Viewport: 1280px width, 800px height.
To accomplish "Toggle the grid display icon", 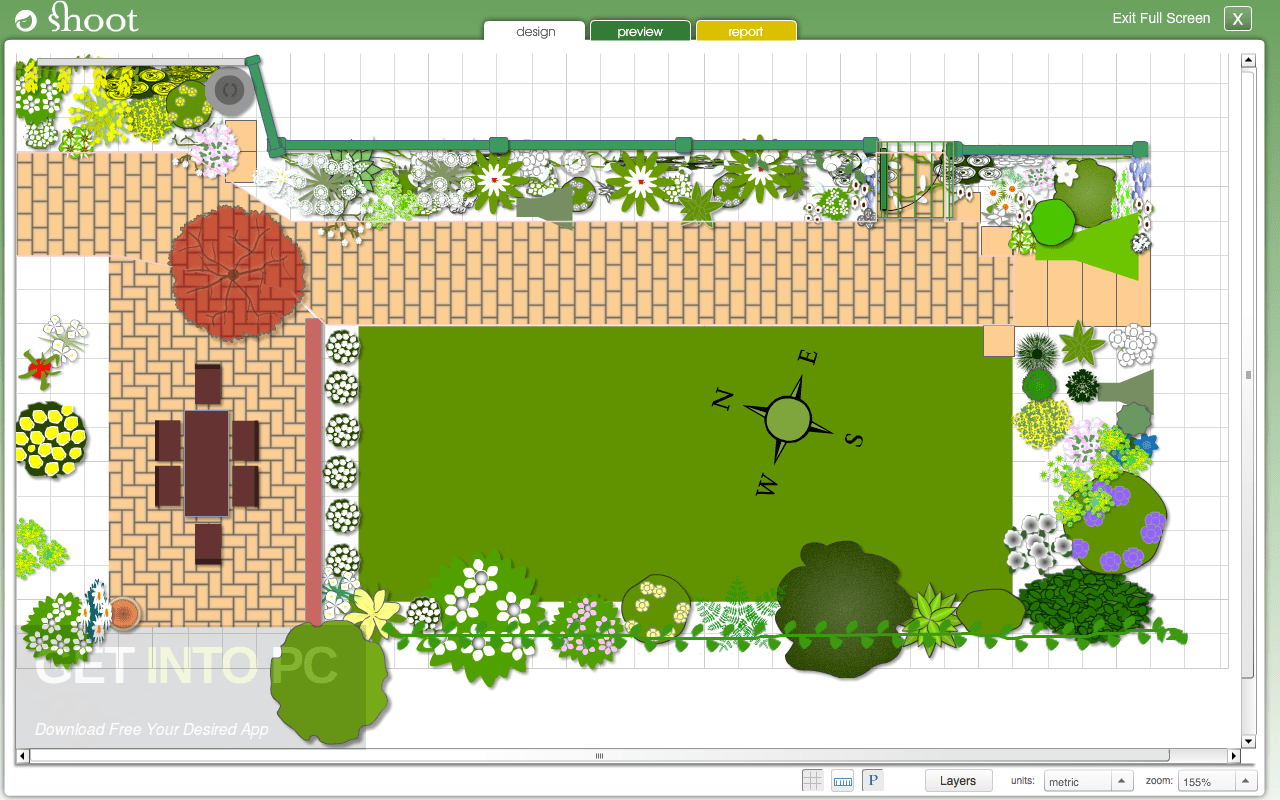I will coord(812,779).
